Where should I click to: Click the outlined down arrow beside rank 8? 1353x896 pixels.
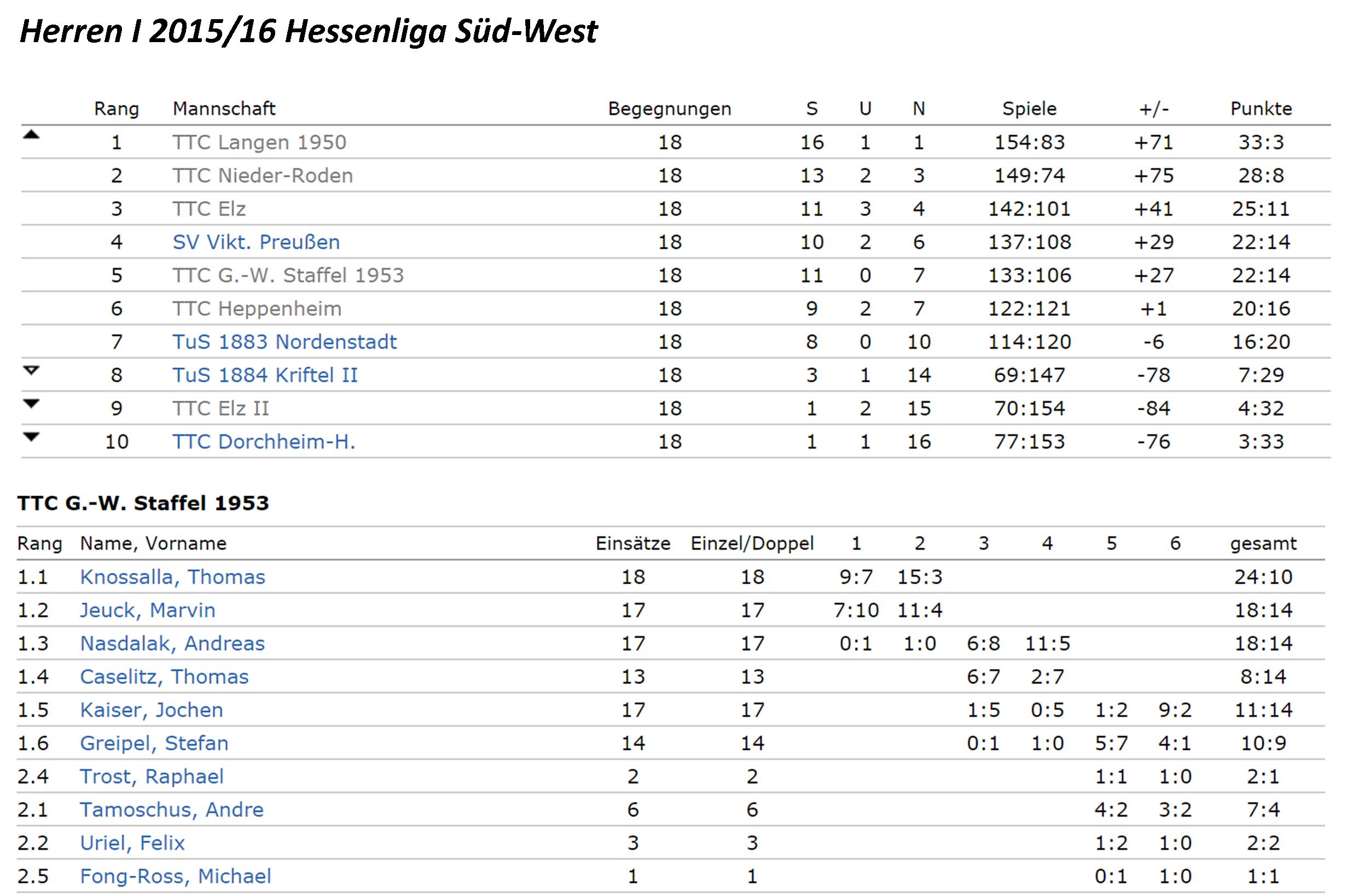[31, 370]
